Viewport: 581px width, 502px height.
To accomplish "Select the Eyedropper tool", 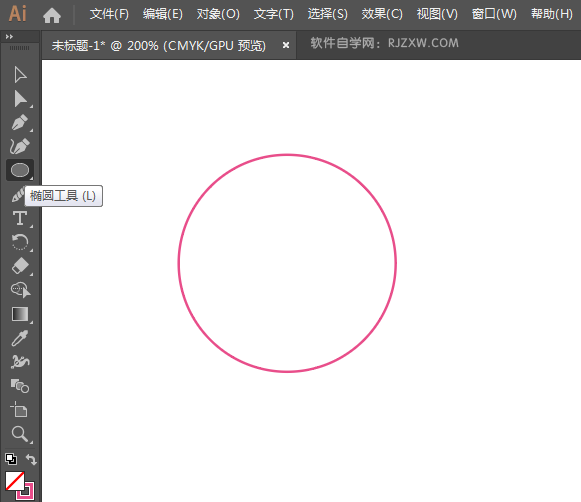I will tap(20, 338).
